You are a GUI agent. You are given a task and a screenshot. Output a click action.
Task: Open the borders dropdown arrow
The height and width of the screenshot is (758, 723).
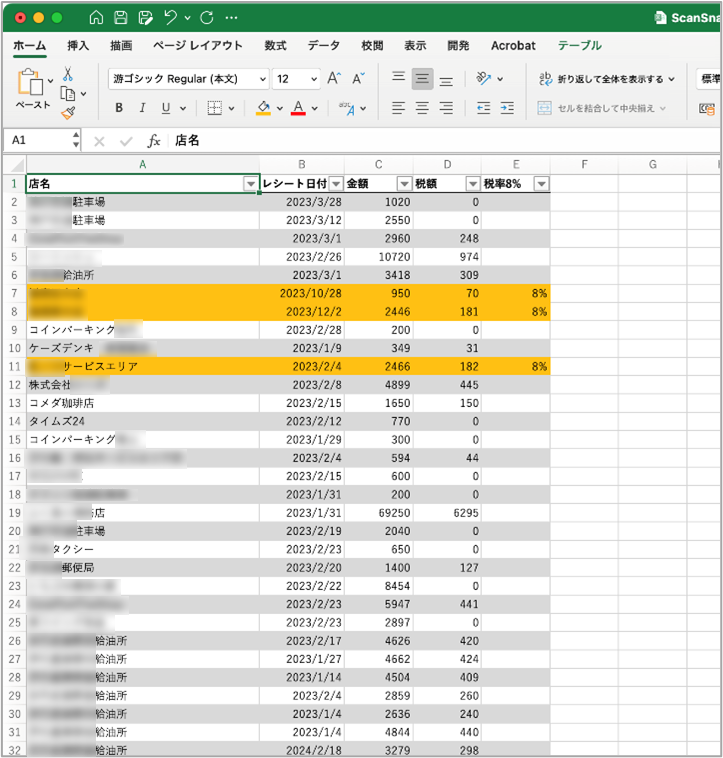pyautogui.click(x=231, y=108)
